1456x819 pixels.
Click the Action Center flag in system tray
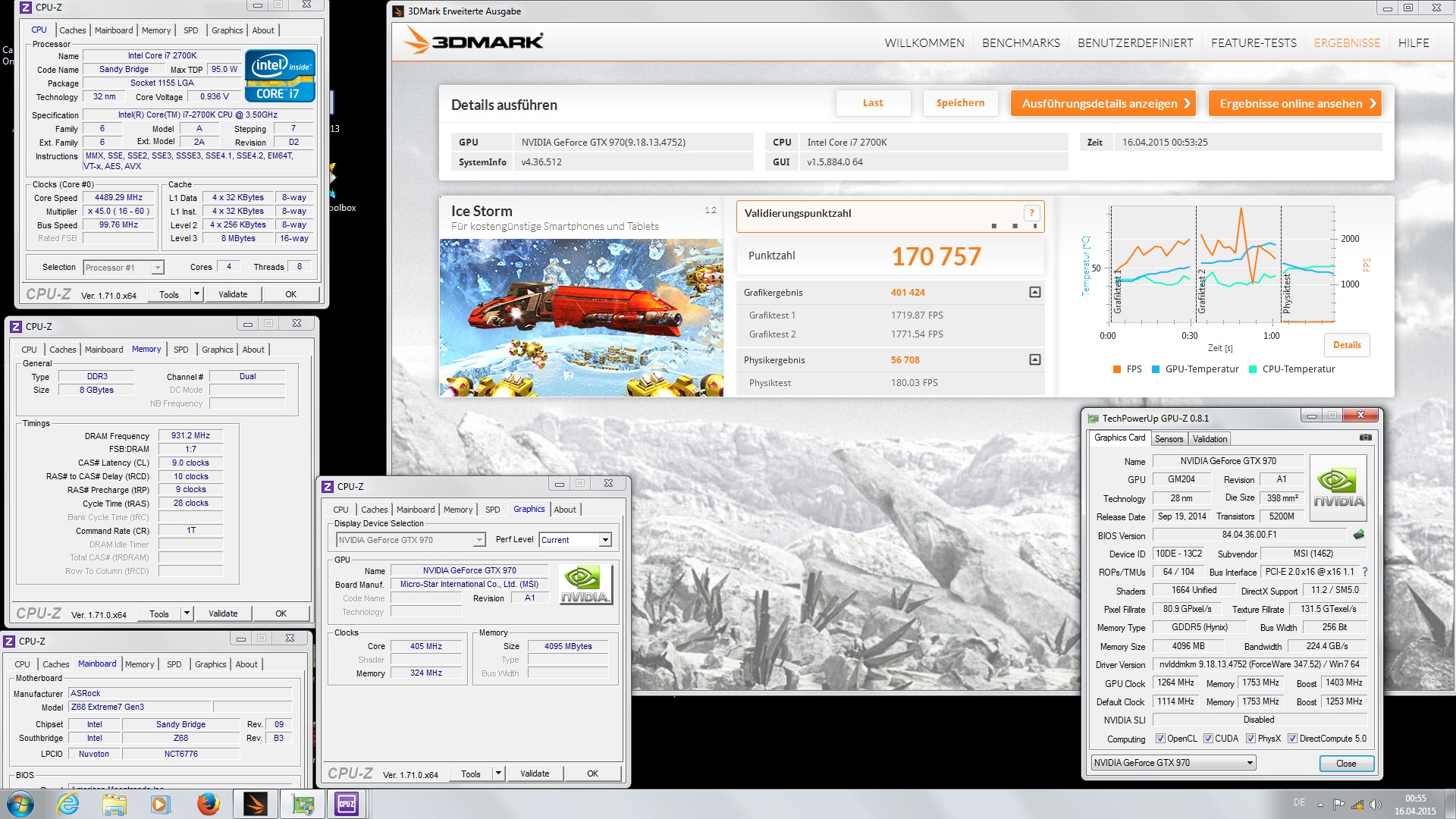pos(1338,805)
